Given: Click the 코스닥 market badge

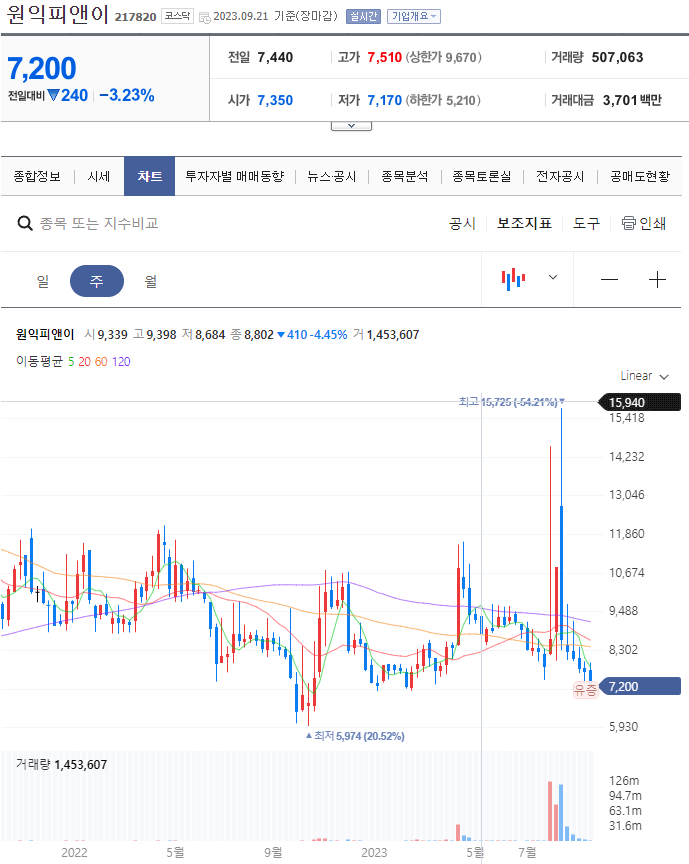Looking at the screenshot, I should click(177, 17).
